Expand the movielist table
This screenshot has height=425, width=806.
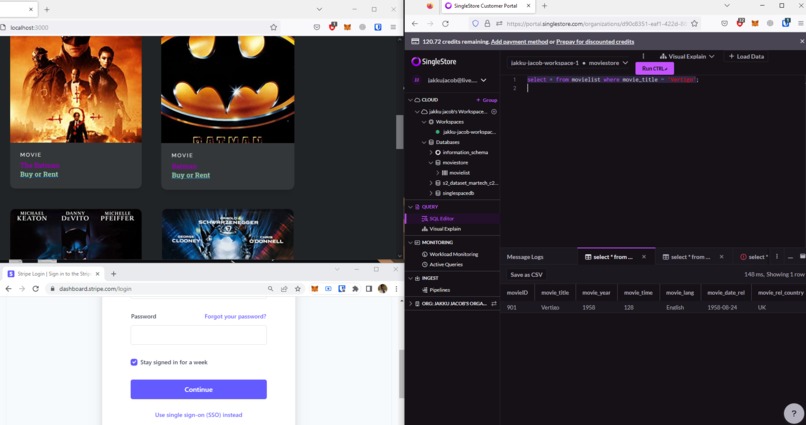coord(437,173)
